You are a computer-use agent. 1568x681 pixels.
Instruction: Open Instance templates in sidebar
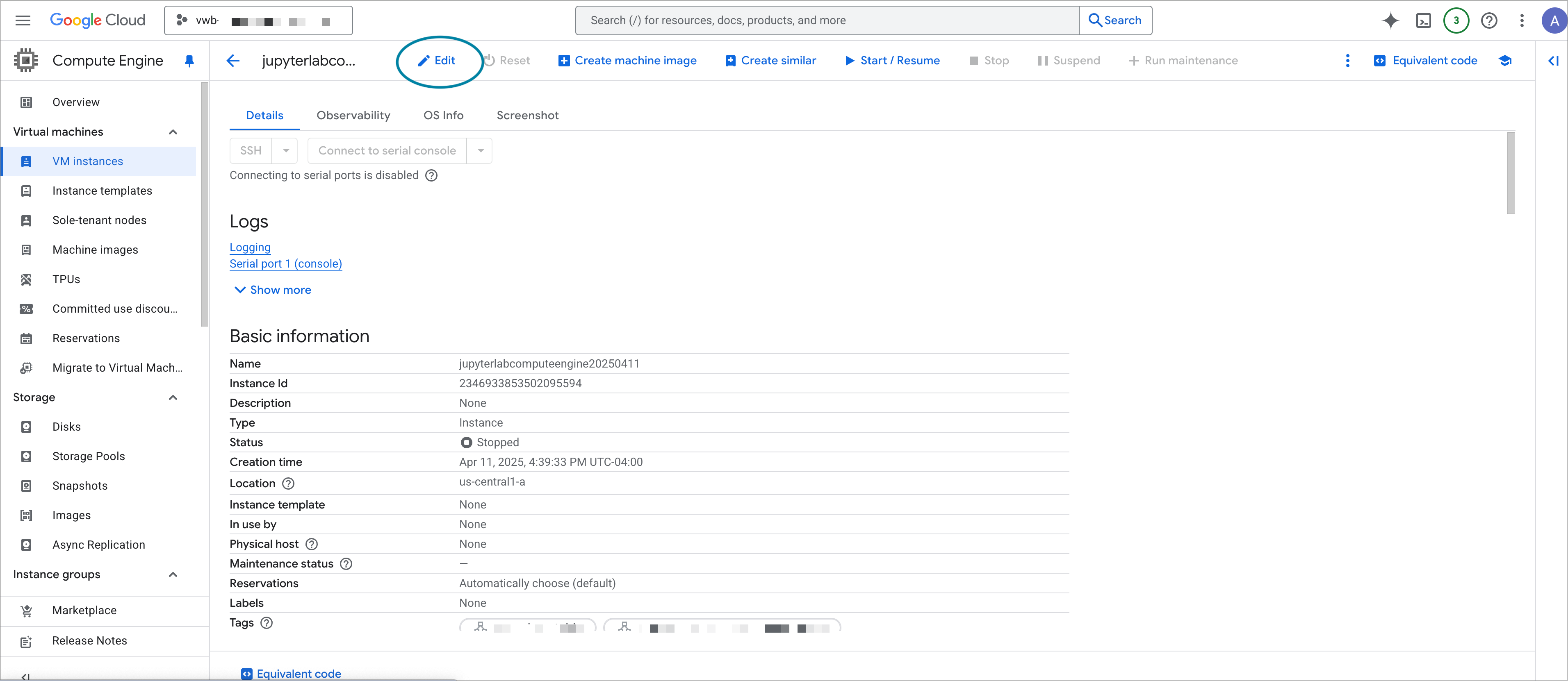[x=98, y=191]
